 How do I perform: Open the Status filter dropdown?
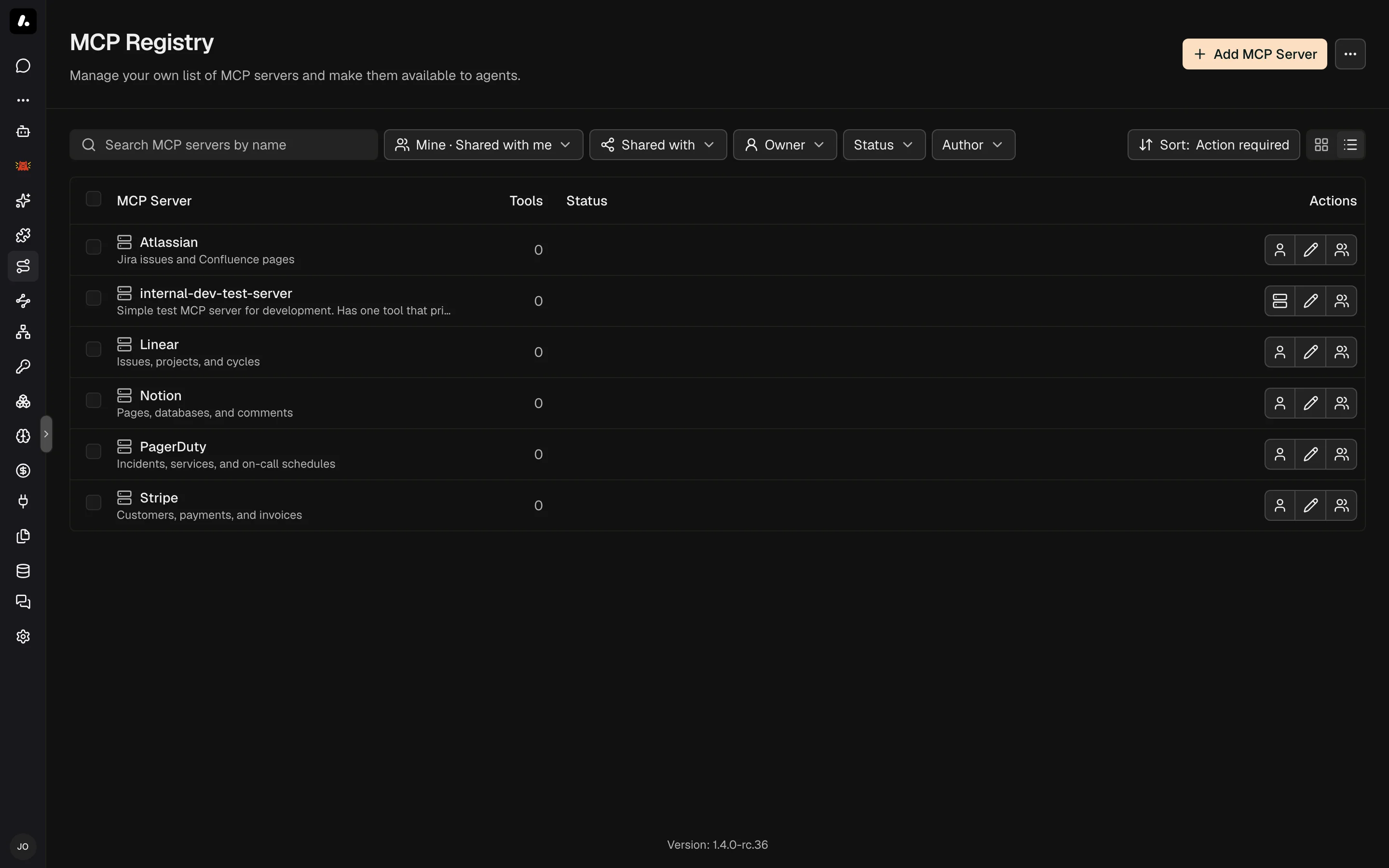884,145
